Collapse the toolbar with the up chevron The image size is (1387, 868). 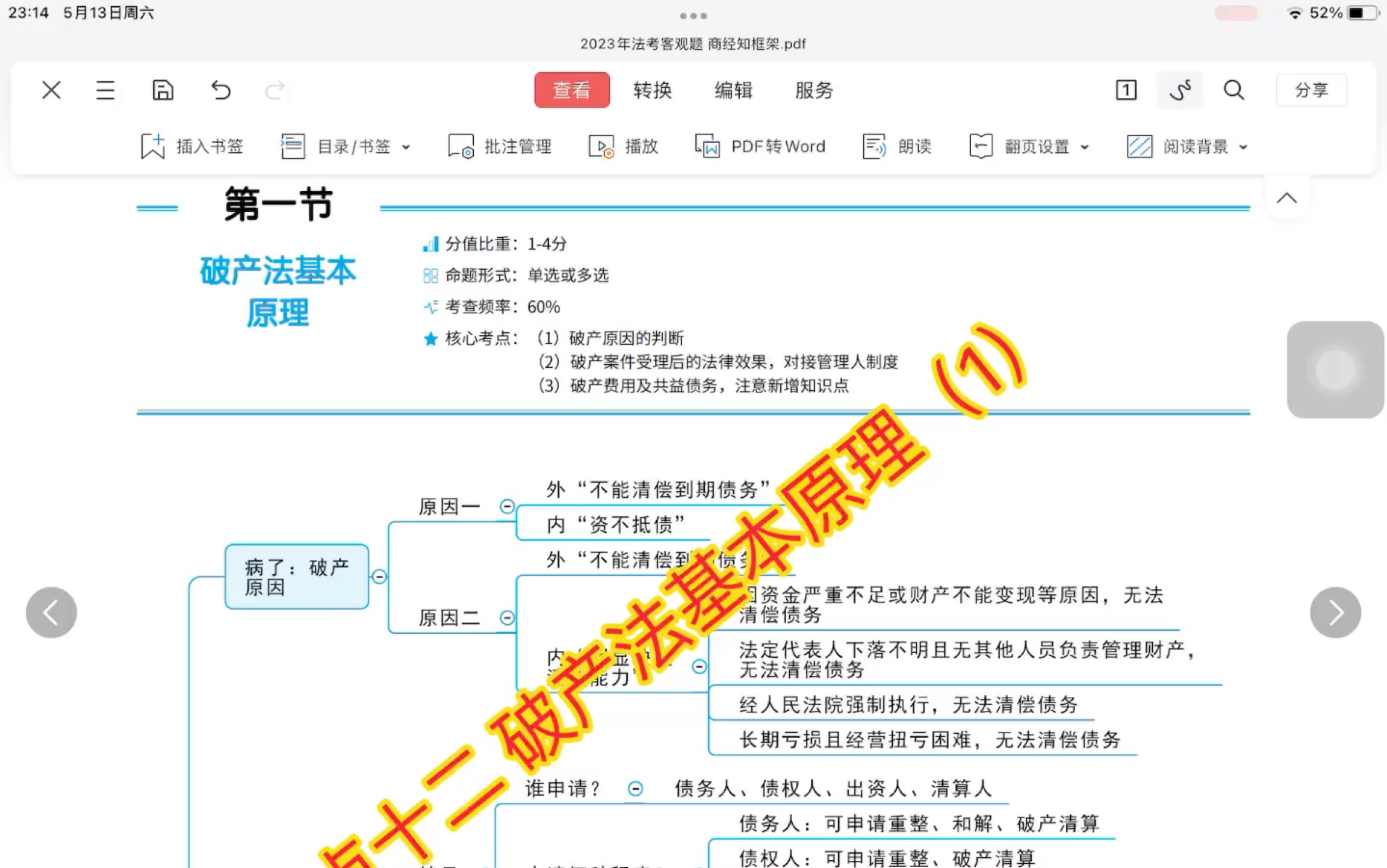point(1286,198)
